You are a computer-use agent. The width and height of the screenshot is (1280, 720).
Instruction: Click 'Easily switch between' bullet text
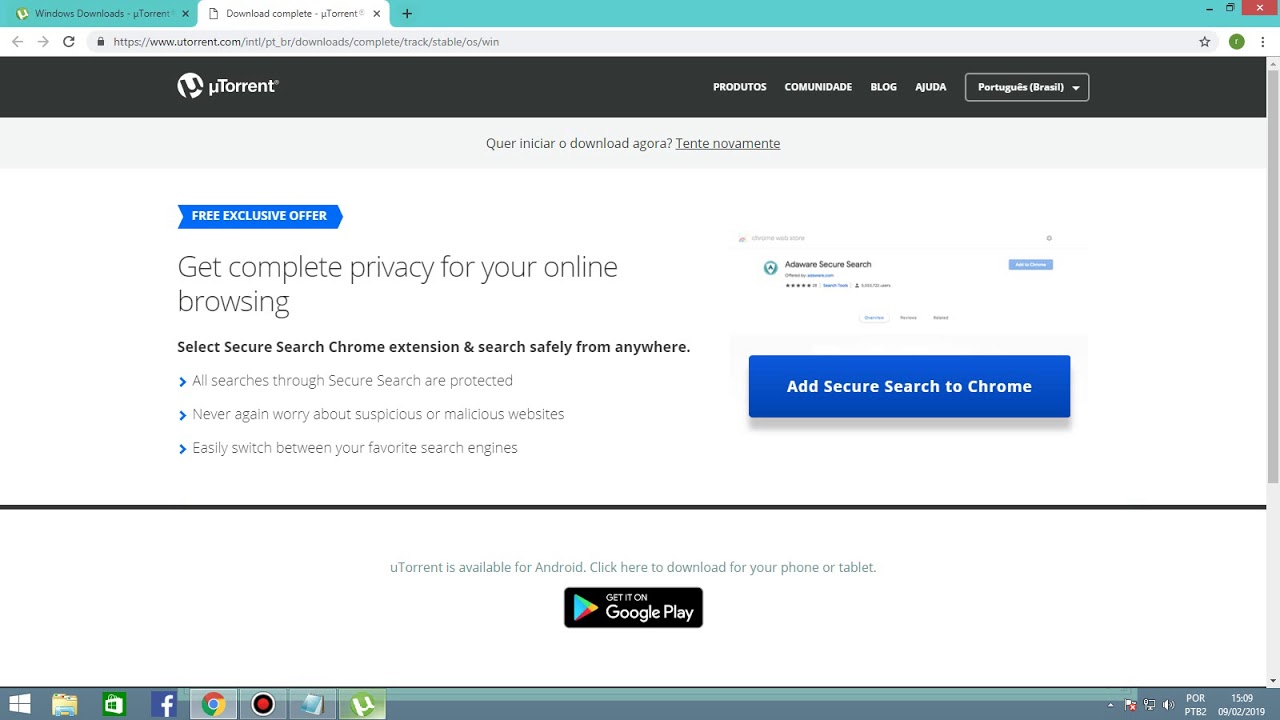[355, 448]
